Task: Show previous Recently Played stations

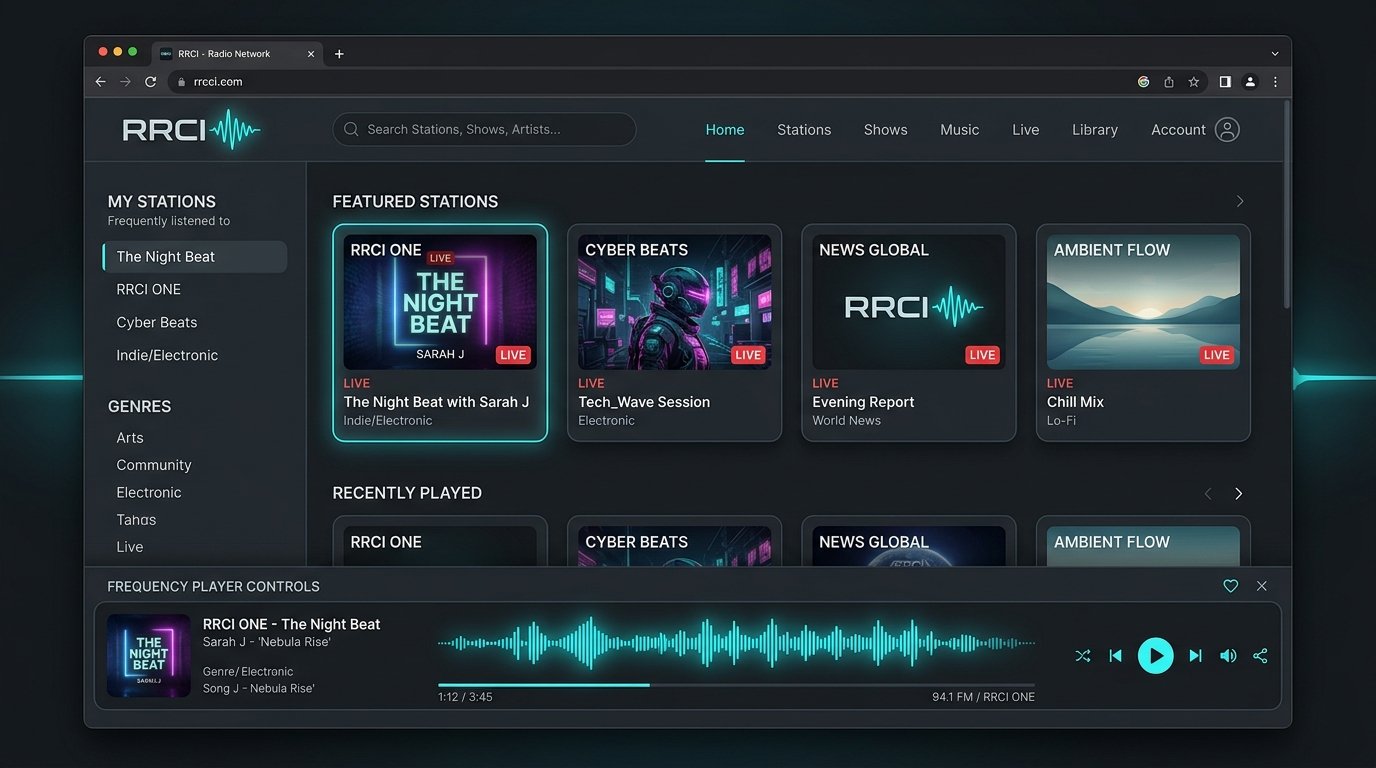Action: [x=1208, y=493]
